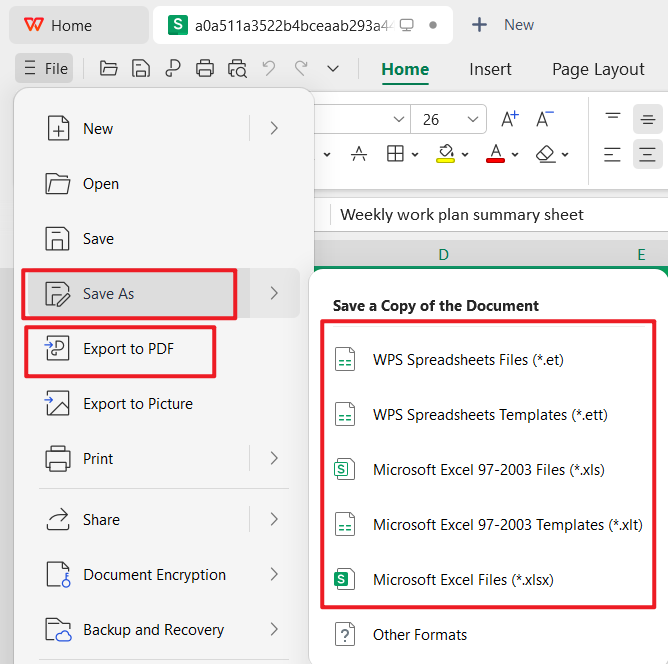The image size is (668, 664).
Task: Toggle the Center alignment icon
Action: tap(648, 154)
